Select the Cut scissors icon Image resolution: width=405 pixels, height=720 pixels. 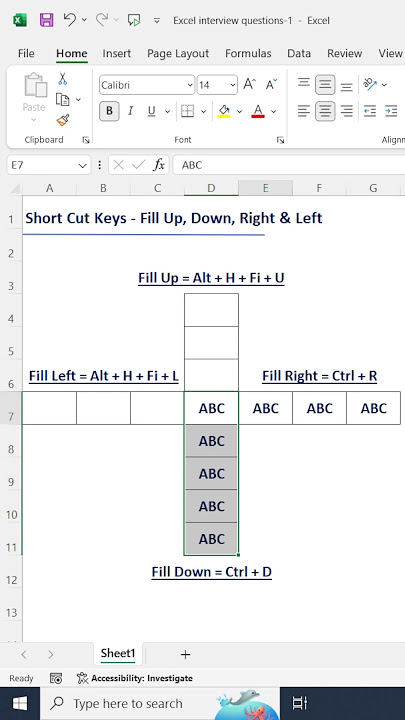63,79
